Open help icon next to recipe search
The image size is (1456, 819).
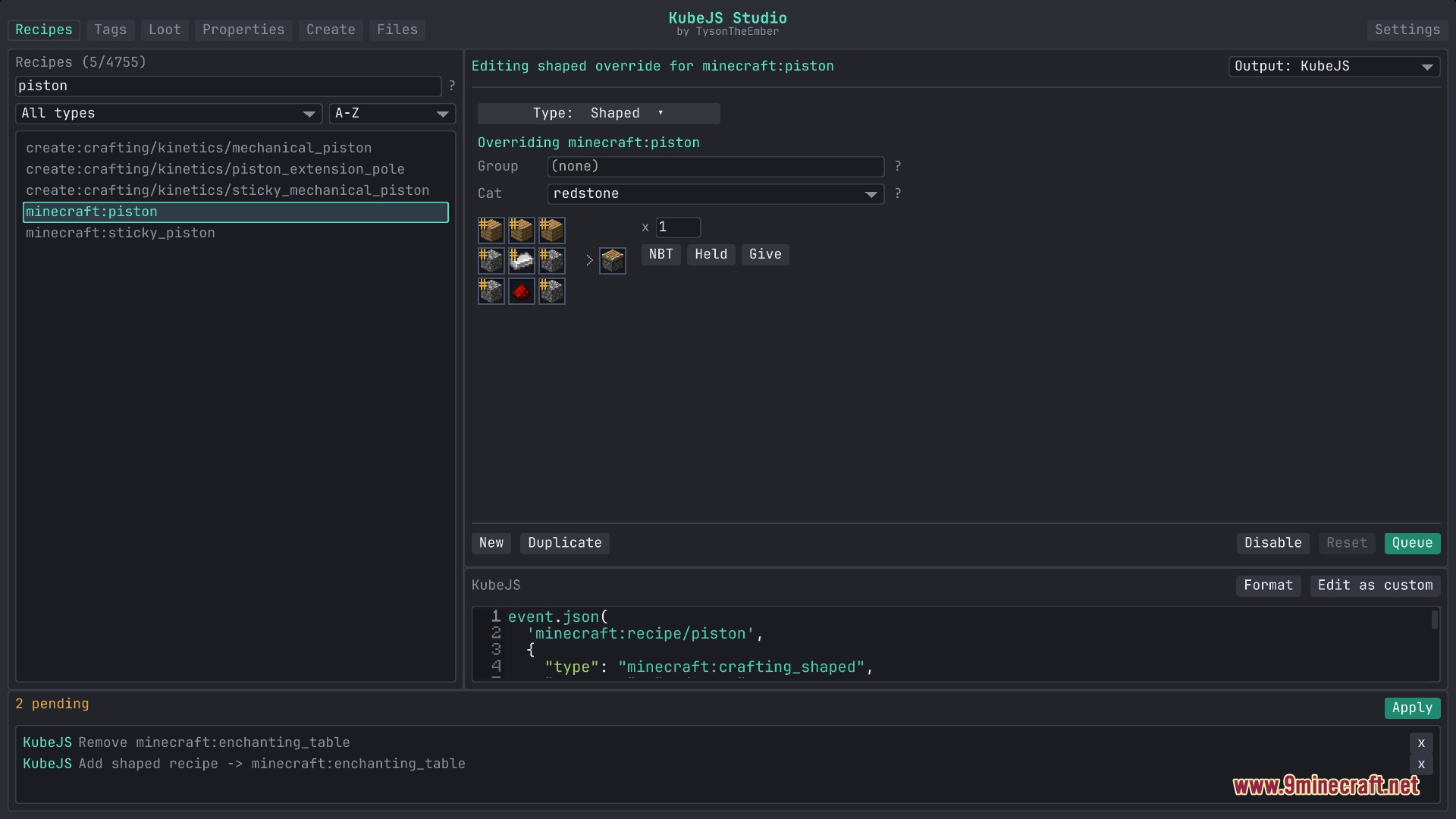click(452, 86)
